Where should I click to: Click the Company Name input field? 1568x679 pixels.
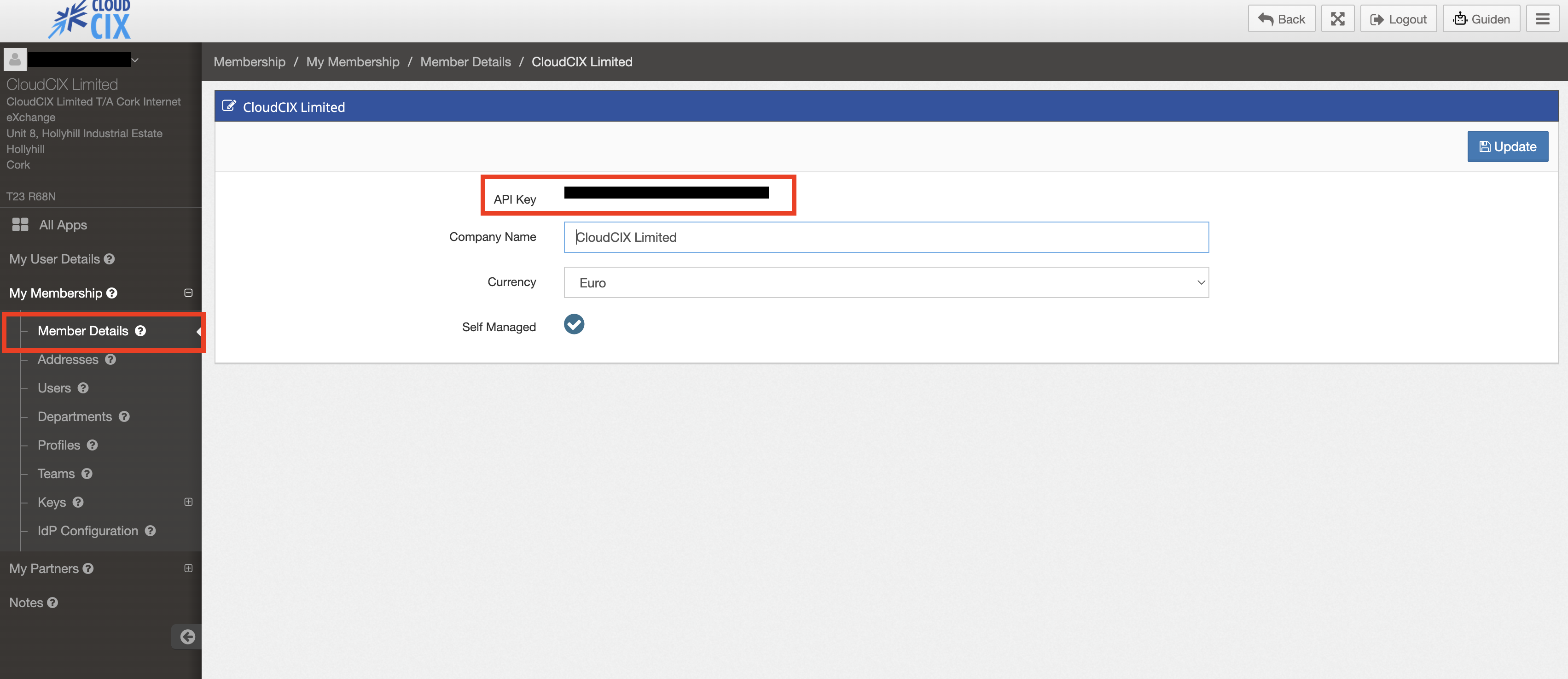coord(886,238)
